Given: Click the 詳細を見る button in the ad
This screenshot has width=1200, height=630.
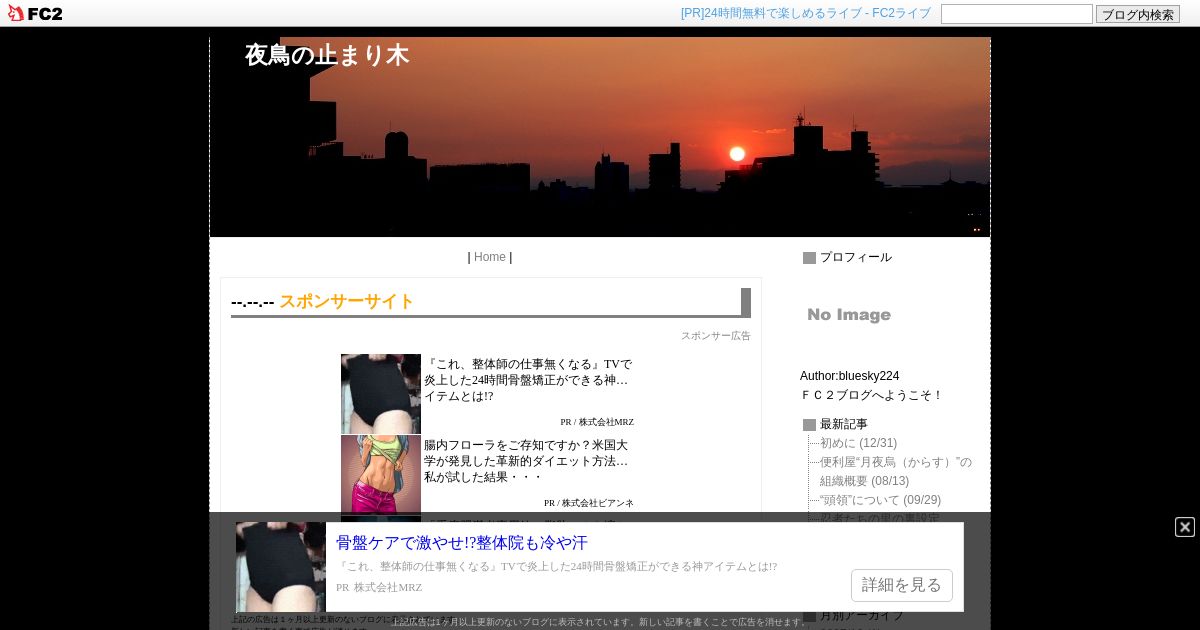Looking at the screenshot, I should pyautogui.click(x=901, y=585).
